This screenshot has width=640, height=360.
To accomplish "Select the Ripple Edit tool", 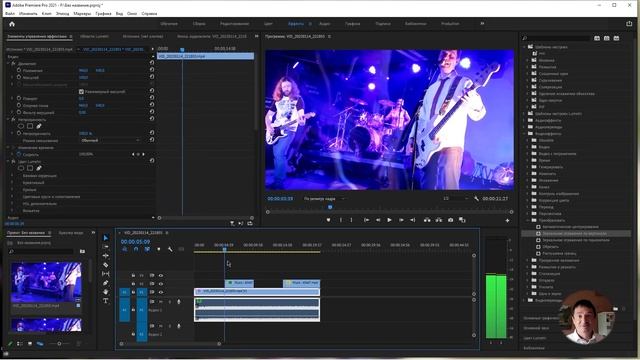I will click(x=106, y=256).
